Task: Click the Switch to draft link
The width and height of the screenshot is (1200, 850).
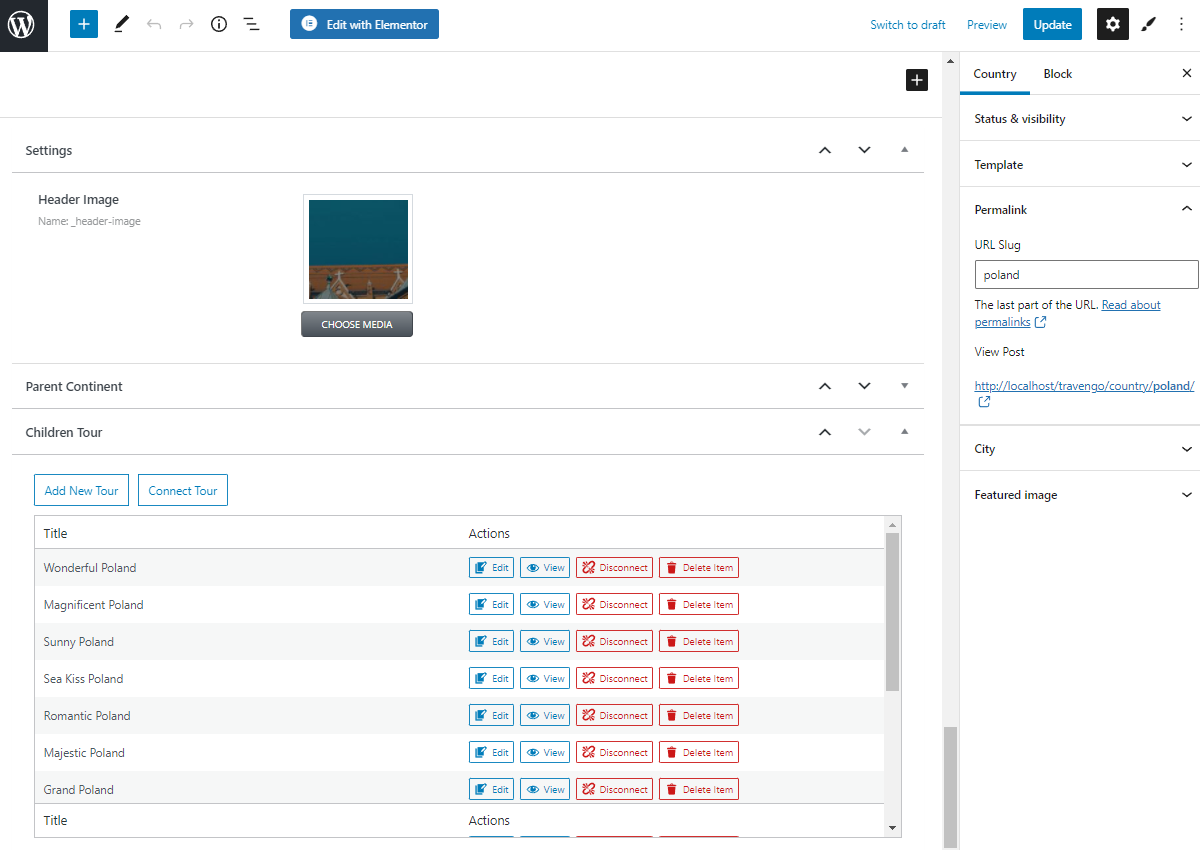Action: point(907,23)
